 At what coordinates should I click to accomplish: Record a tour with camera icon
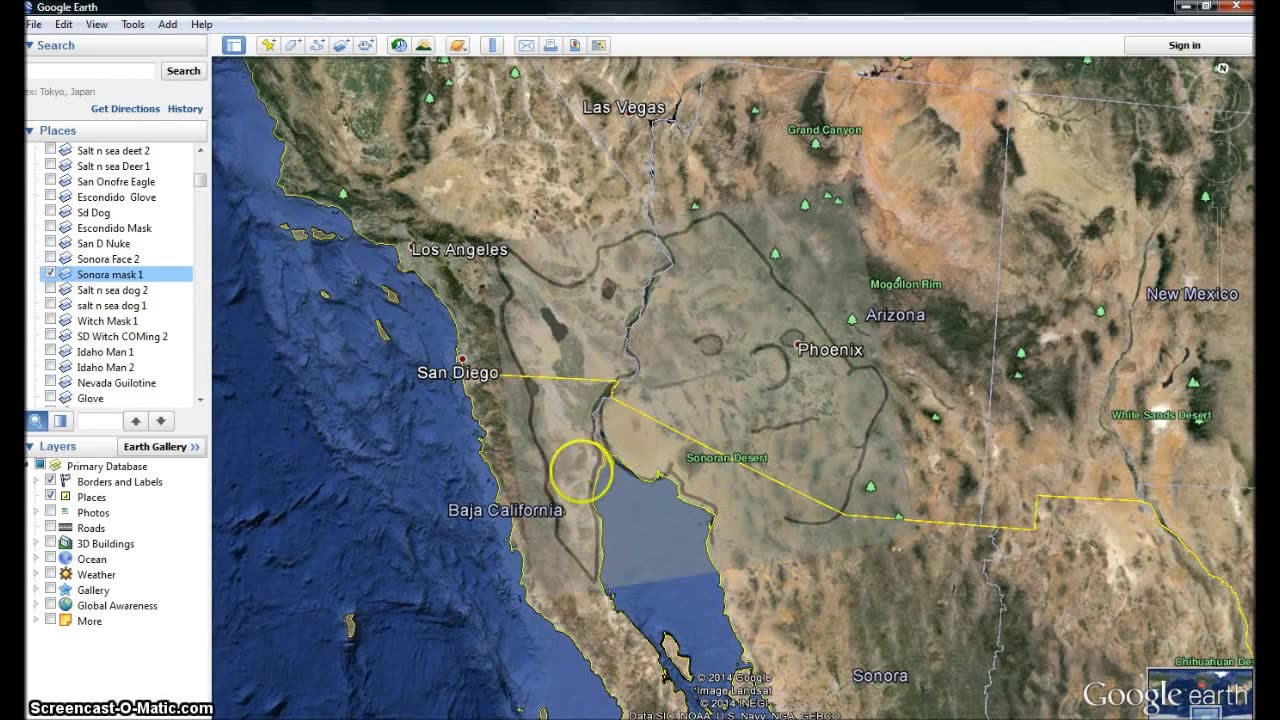366,45
